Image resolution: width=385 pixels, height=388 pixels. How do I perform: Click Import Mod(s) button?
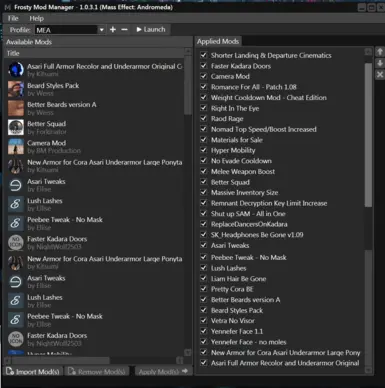click(x=33, y=371)
